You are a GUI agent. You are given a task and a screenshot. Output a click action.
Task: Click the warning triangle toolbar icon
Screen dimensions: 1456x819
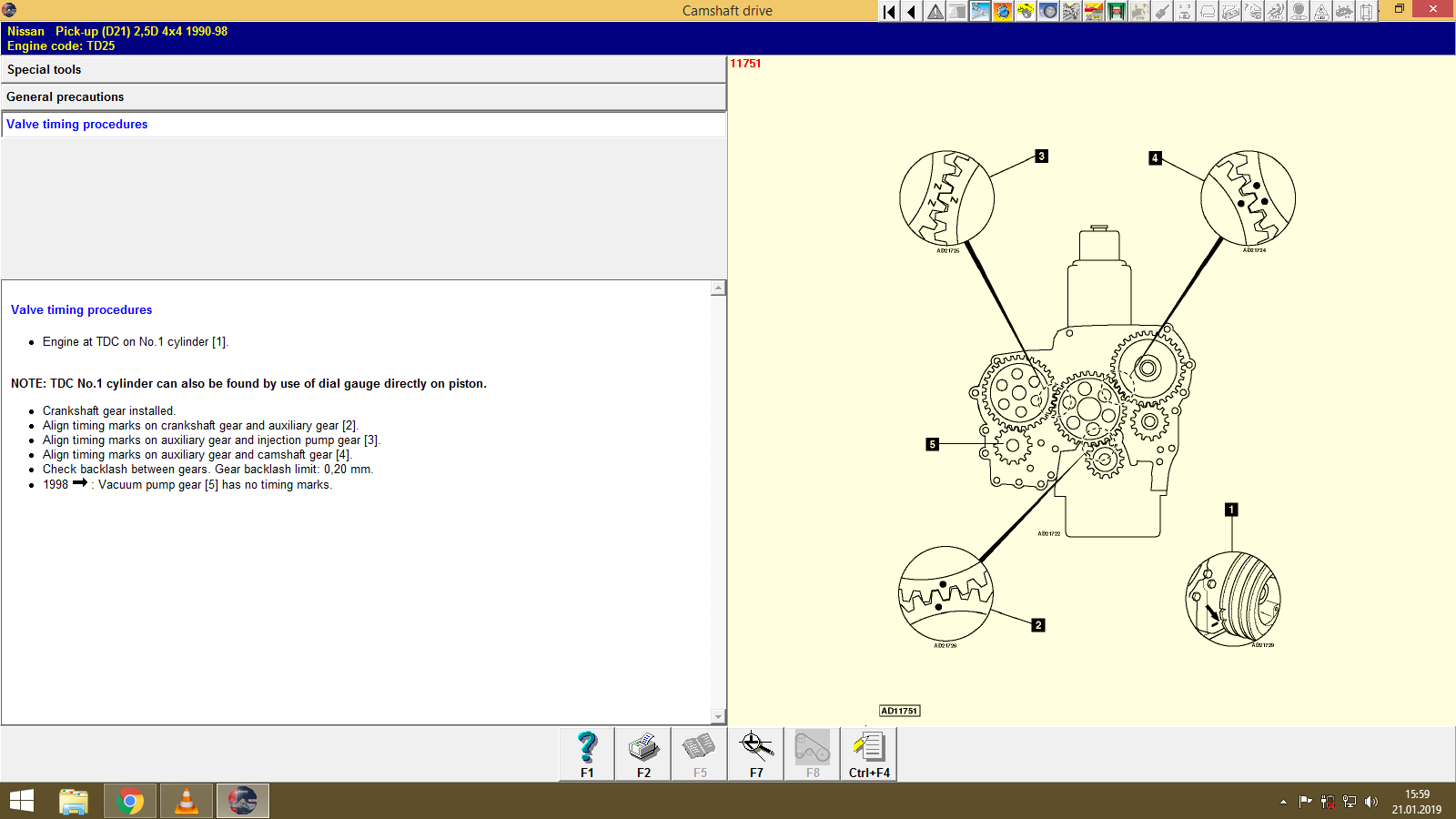935,11
